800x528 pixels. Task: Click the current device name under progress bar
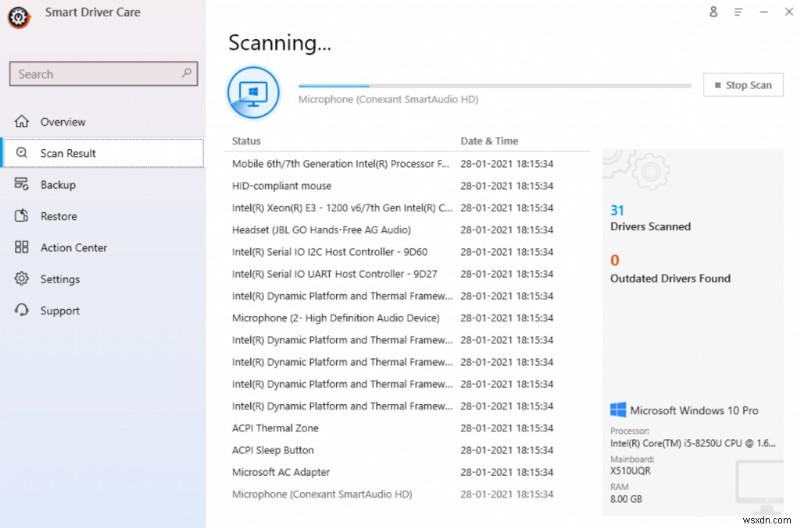coord(388,99)
